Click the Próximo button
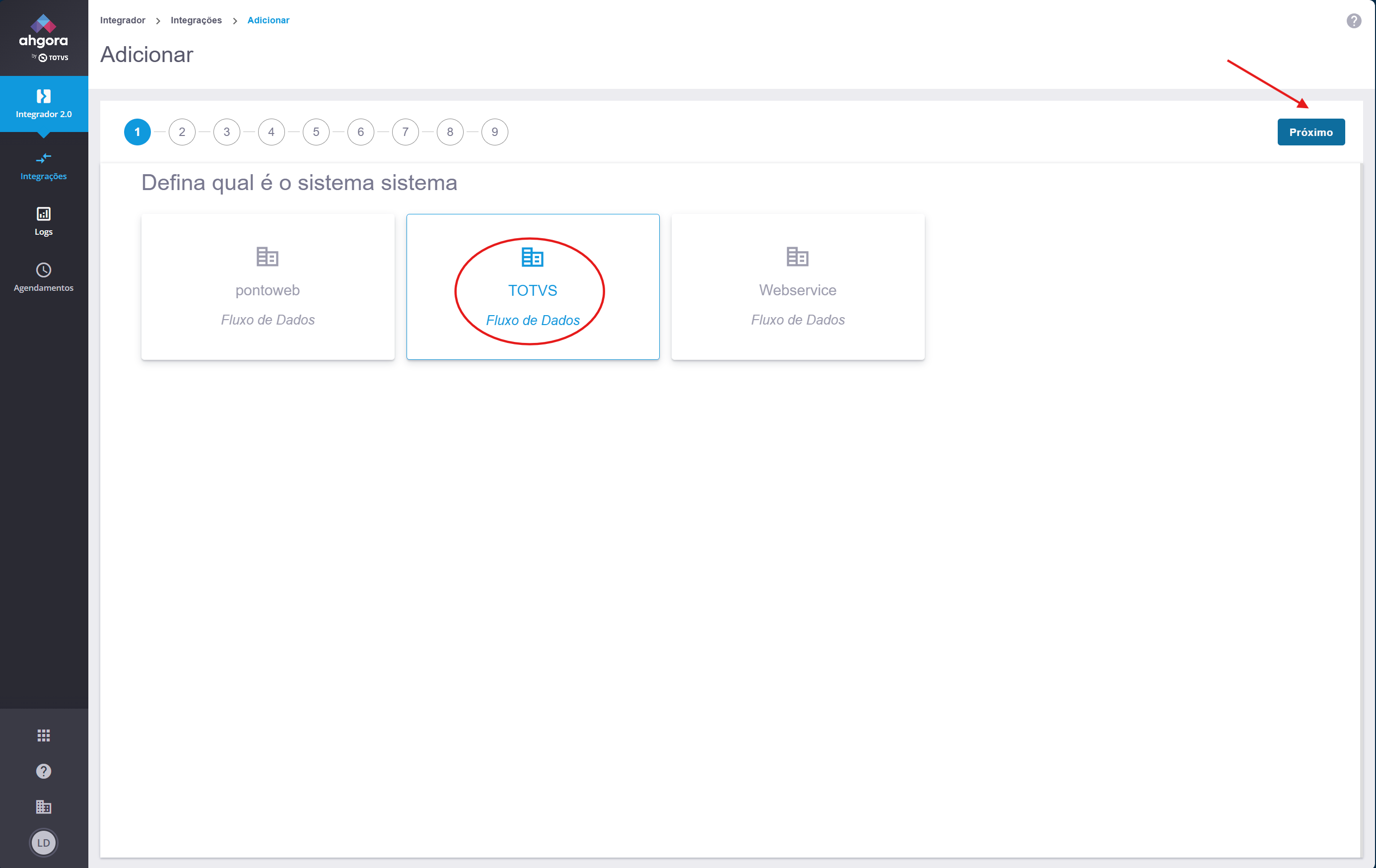This screenshot has height=868, width=1376. (x=1310, y=132)
